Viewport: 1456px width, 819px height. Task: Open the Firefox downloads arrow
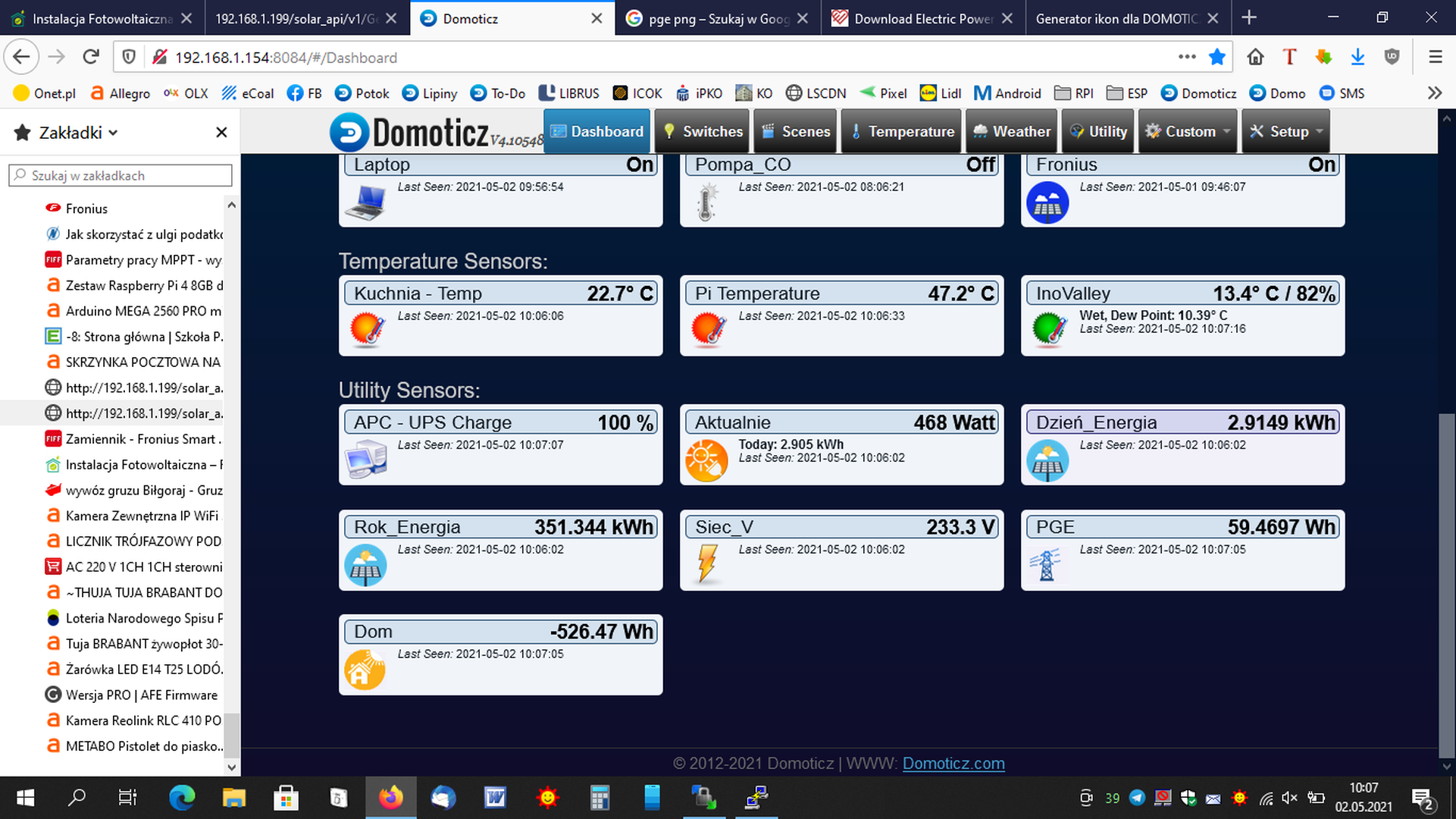tap(1357, 57)
